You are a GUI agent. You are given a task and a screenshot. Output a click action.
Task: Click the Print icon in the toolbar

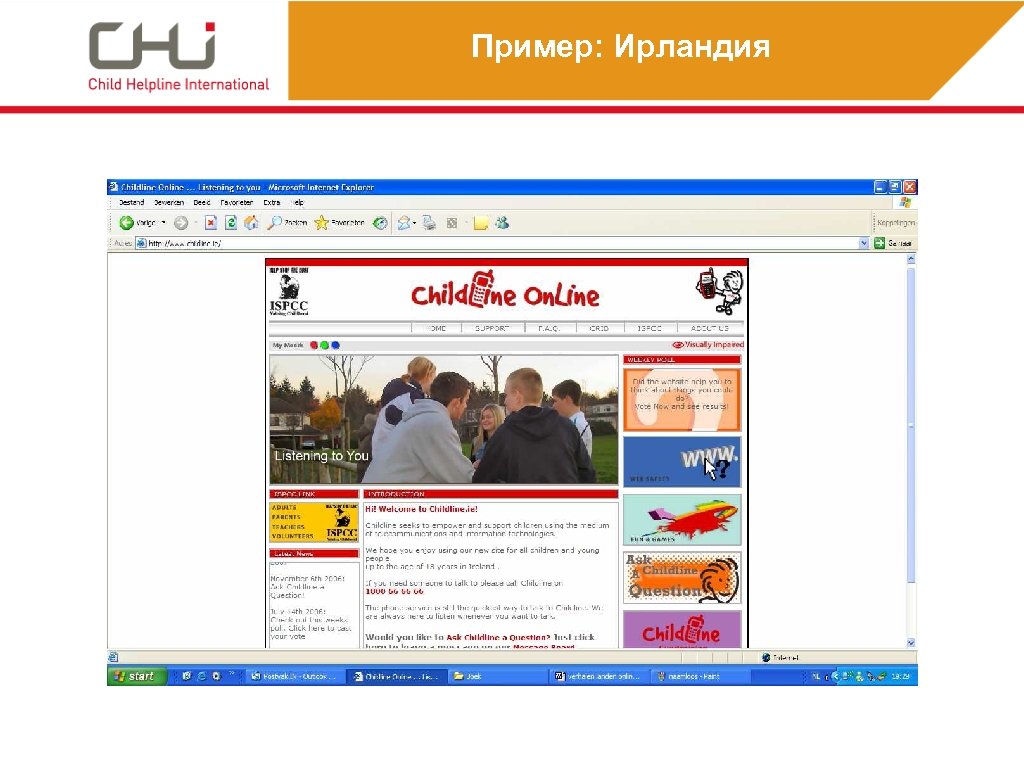point(428,223)
